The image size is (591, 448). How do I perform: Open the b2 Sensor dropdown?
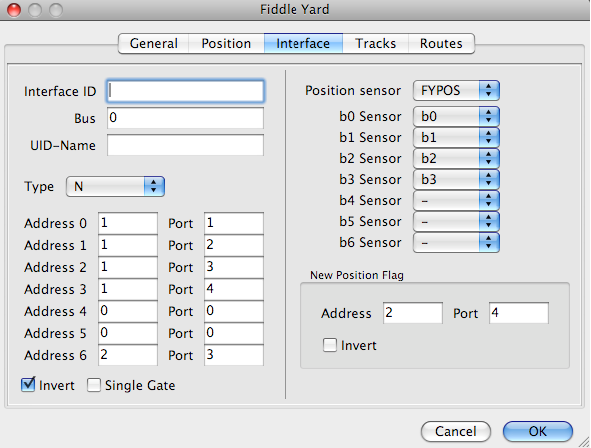click(x=456, y=158)
